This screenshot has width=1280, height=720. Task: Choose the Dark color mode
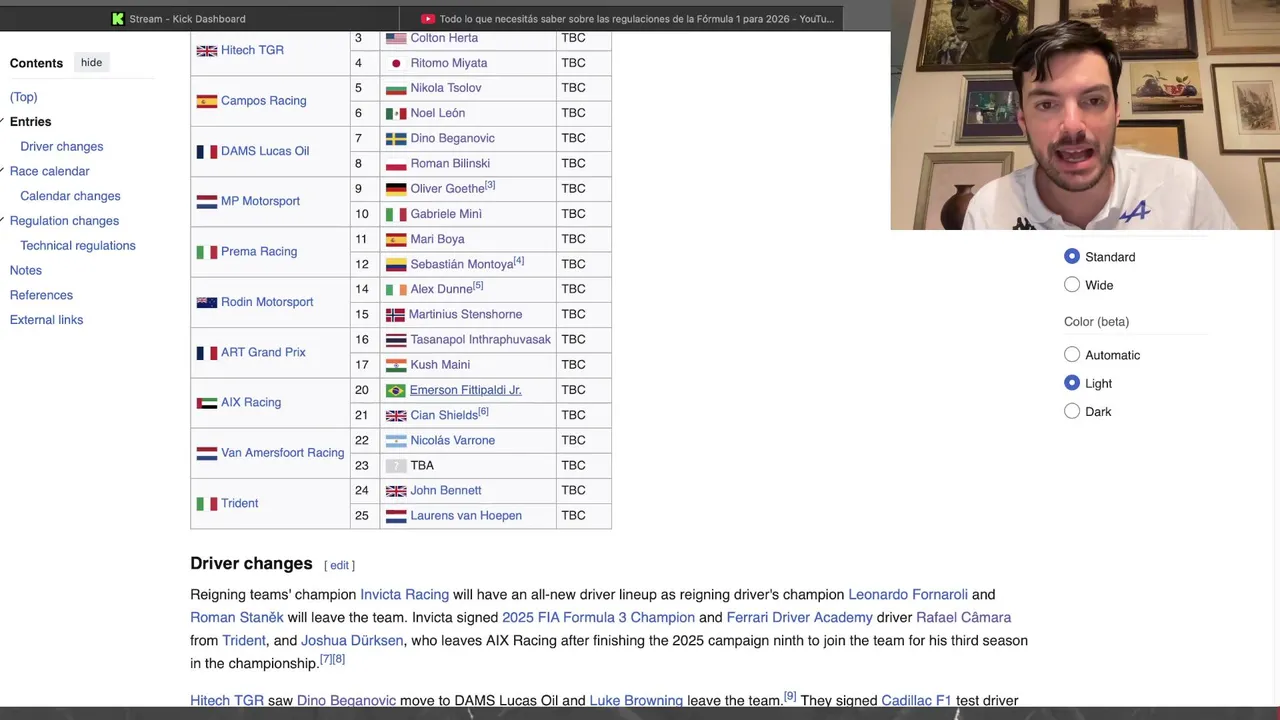pos(1072,411)
